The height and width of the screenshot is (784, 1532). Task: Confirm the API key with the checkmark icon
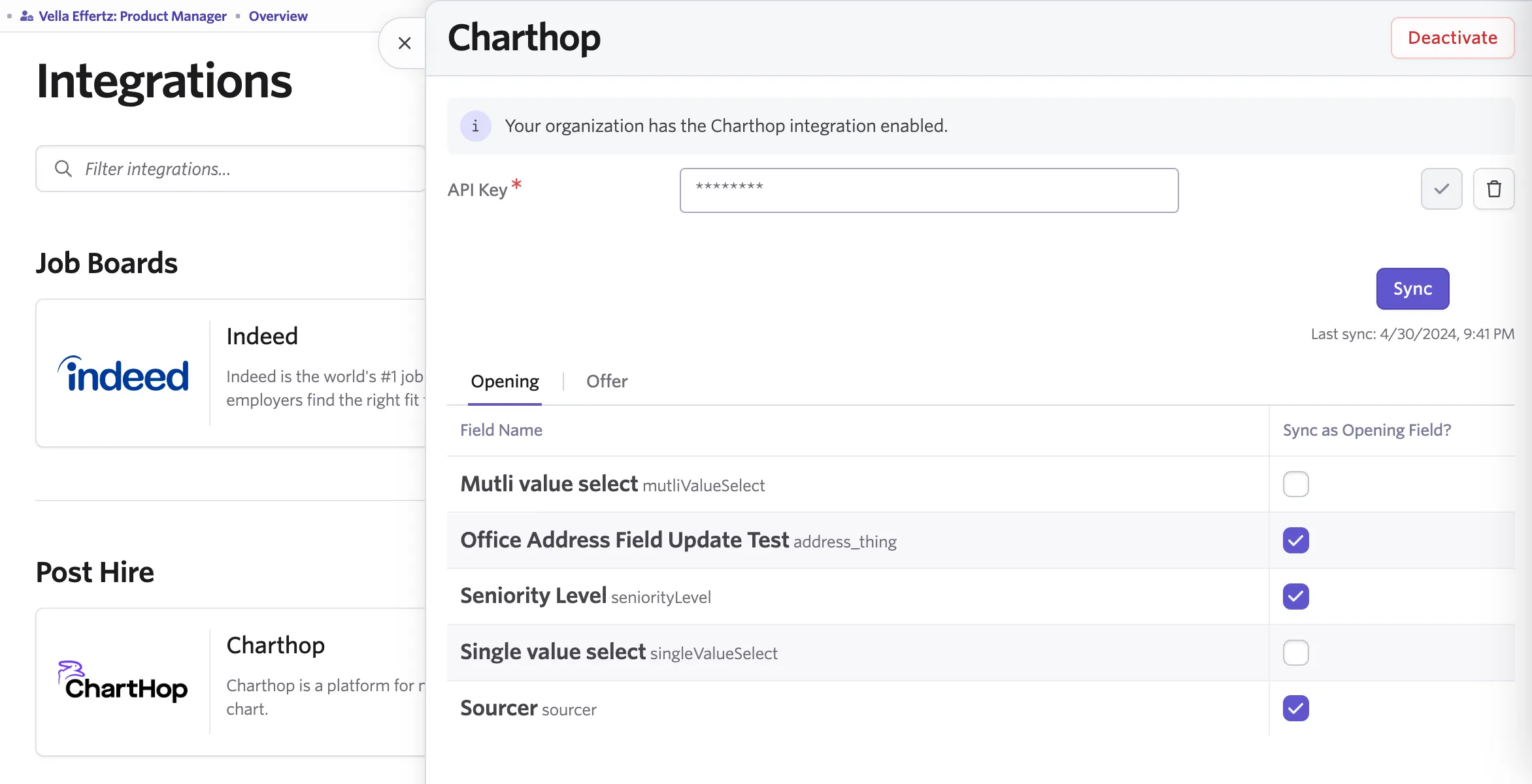[x=1441, y=189]
